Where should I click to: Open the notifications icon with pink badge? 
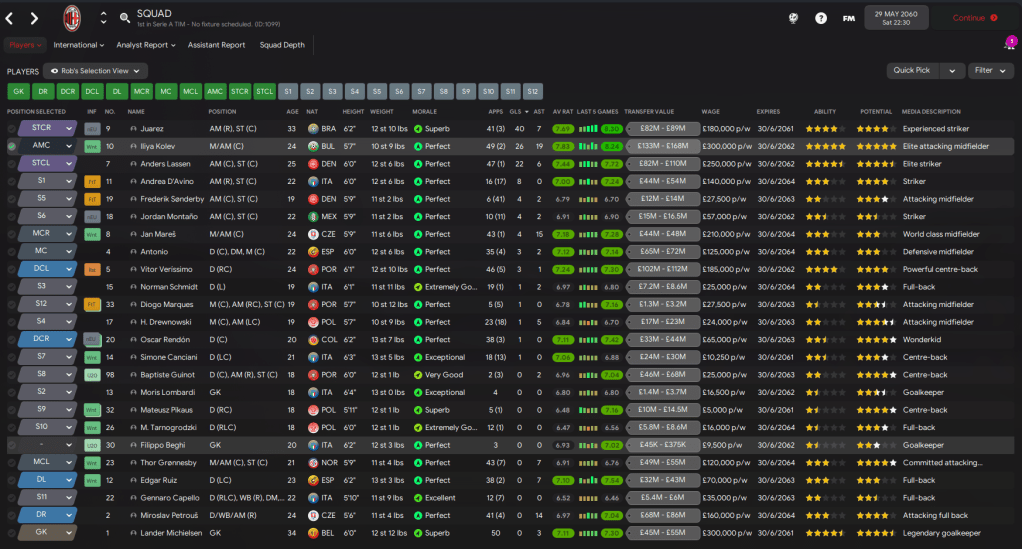point(1008,45)
